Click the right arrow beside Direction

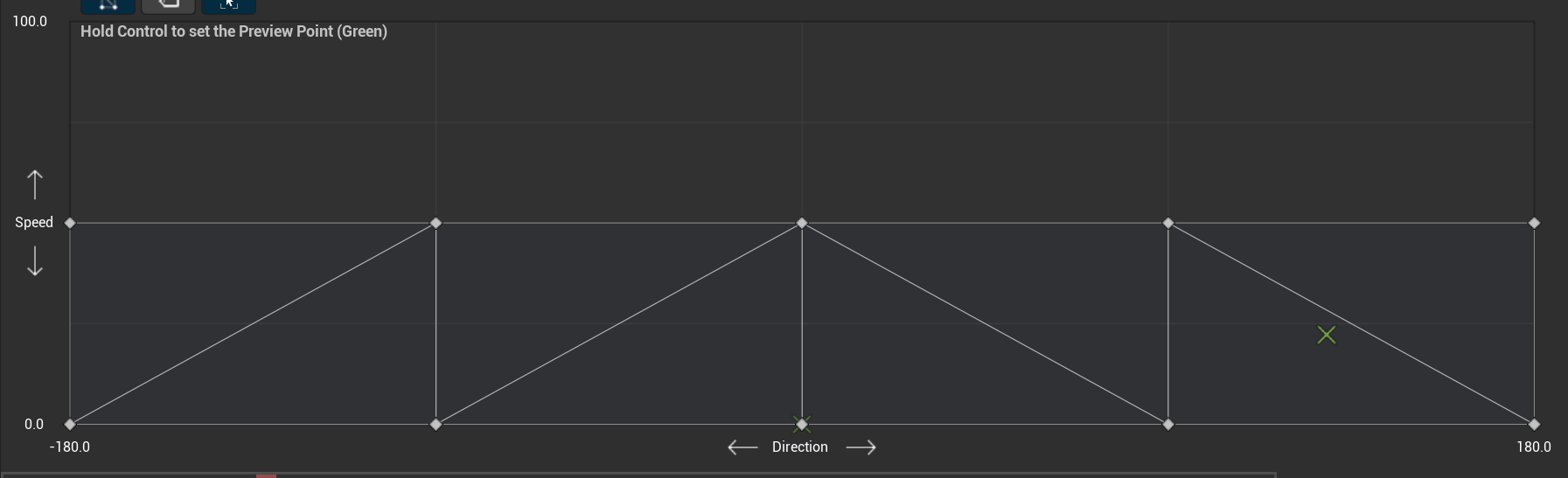point(861,447)
